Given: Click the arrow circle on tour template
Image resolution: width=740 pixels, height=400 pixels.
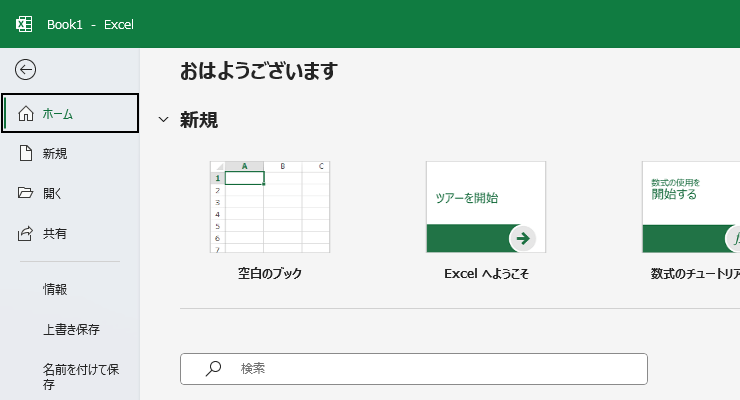Looking at the screenshot, I should click(522, 238).
